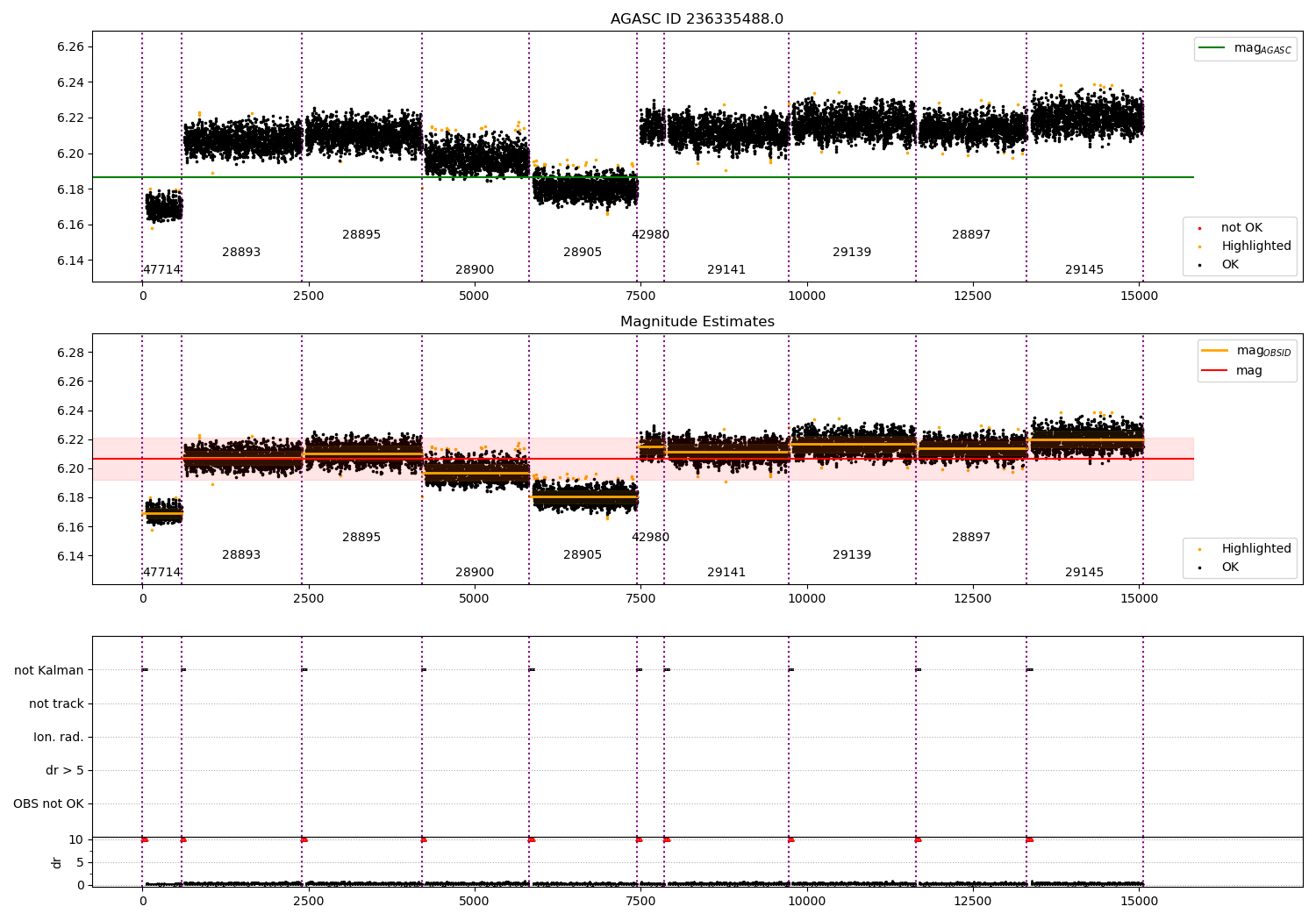Click OBSID label 28893 in Magnitude Estimates plot

pyautogui.click(x=241, y=555)
